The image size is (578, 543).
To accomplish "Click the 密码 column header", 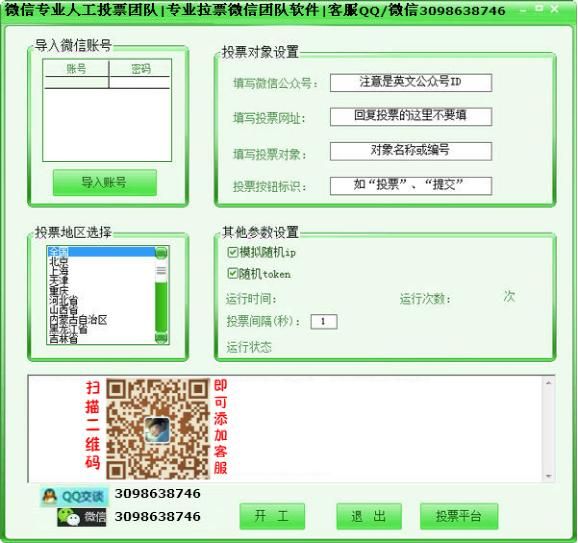I will pyautogui.click(x=140, y=69).
